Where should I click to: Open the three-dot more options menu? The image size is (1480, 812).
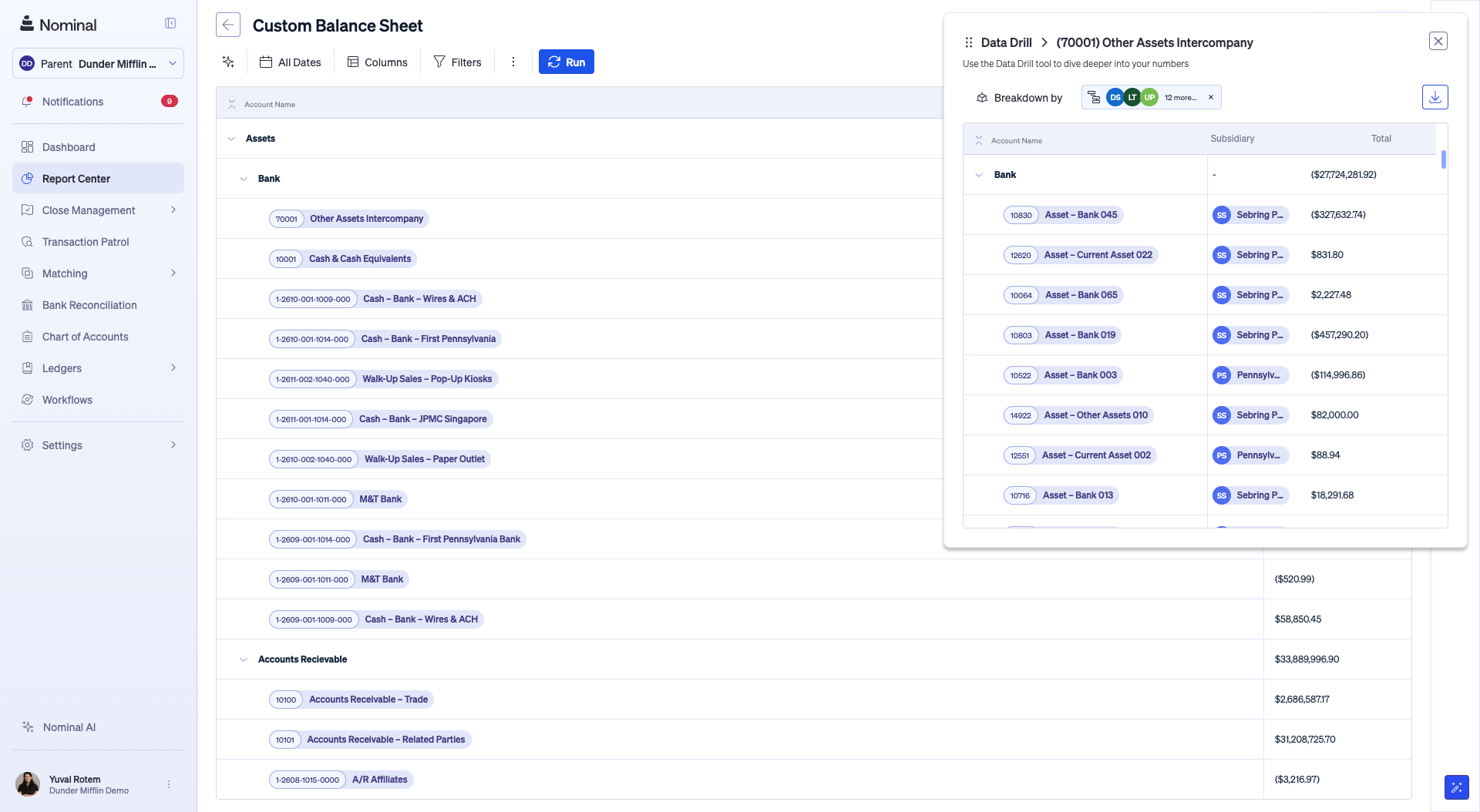(513, 62)
